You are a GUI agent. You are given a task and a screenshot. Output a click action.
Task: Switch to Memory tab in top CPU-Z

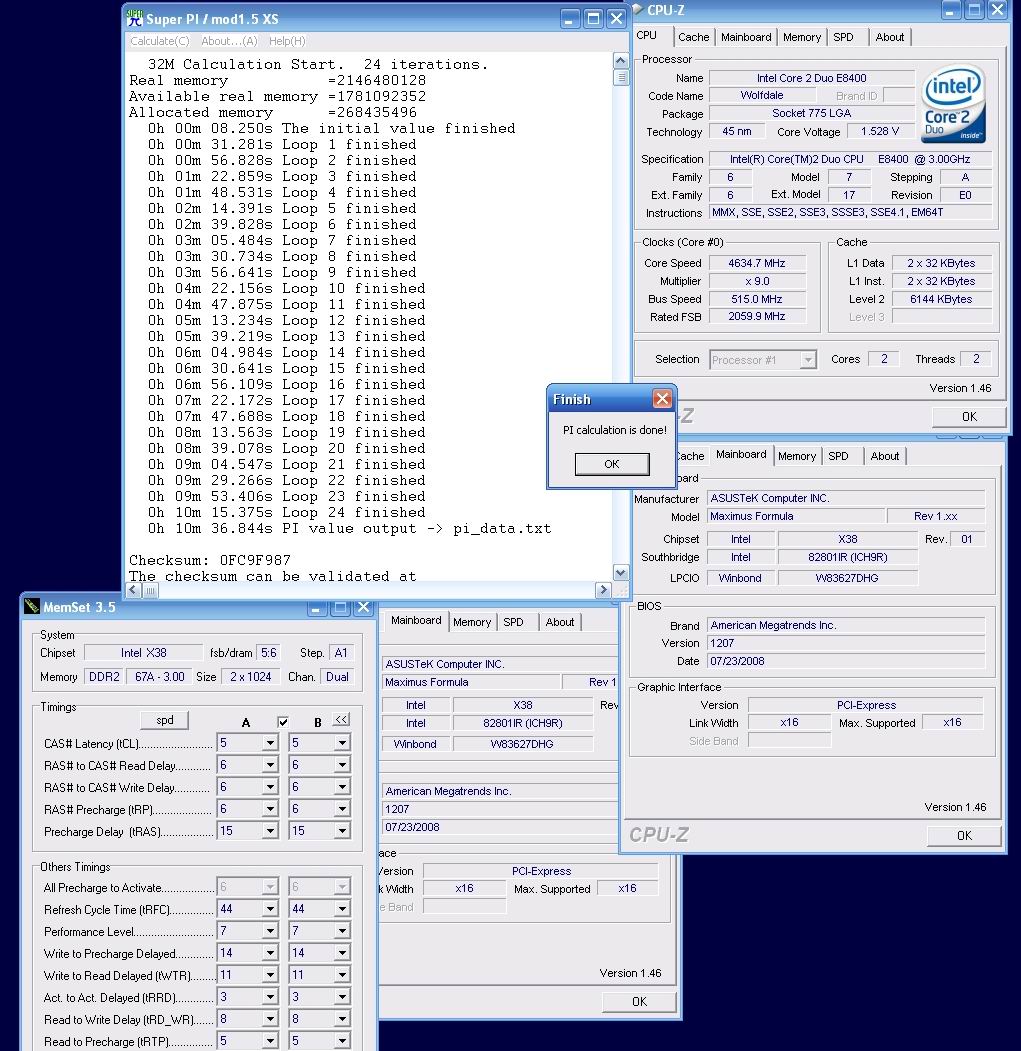click(x=802, y=38)
